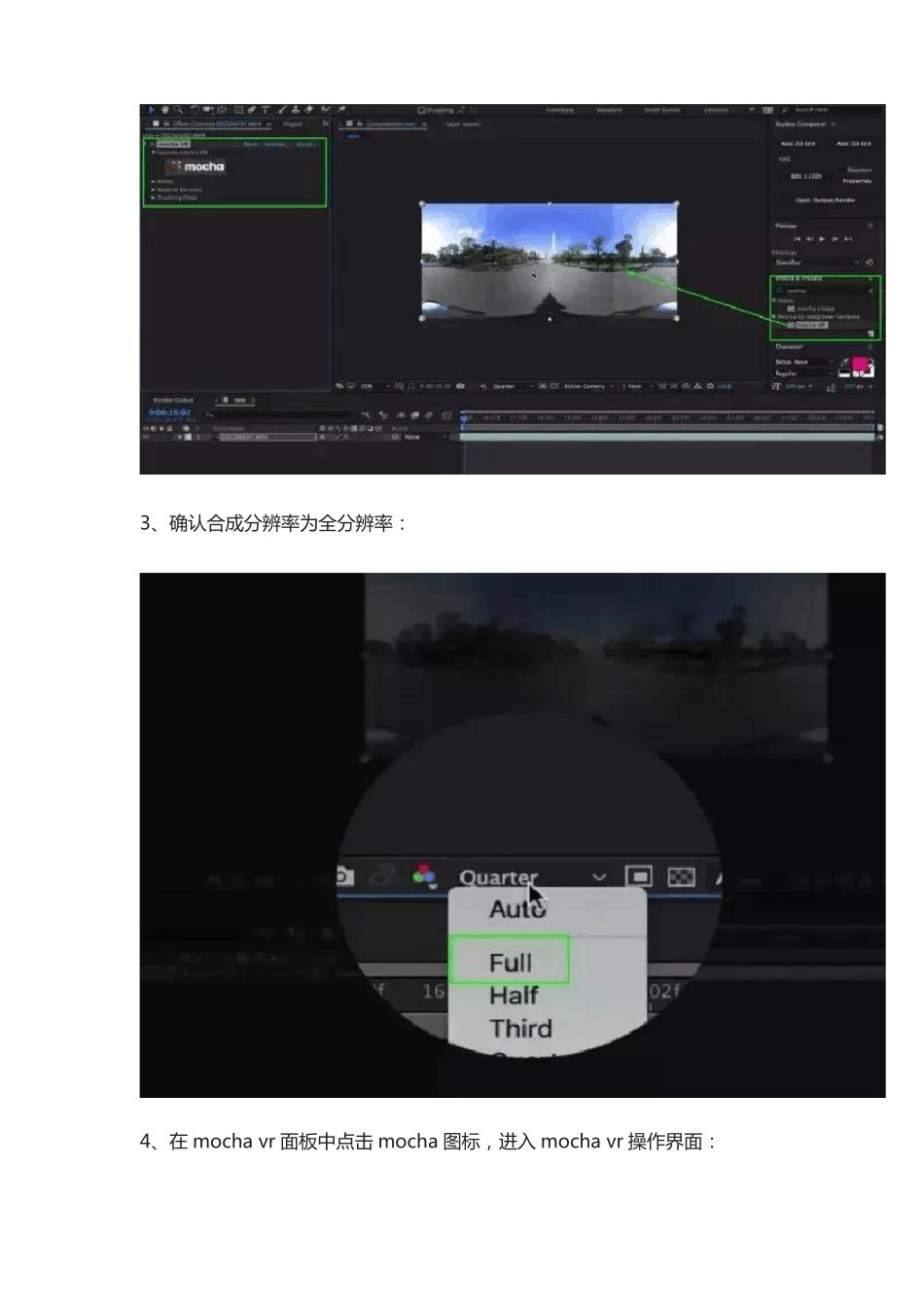Click the RGB show channel icon
924x1307 pixels.
[425, 876]
